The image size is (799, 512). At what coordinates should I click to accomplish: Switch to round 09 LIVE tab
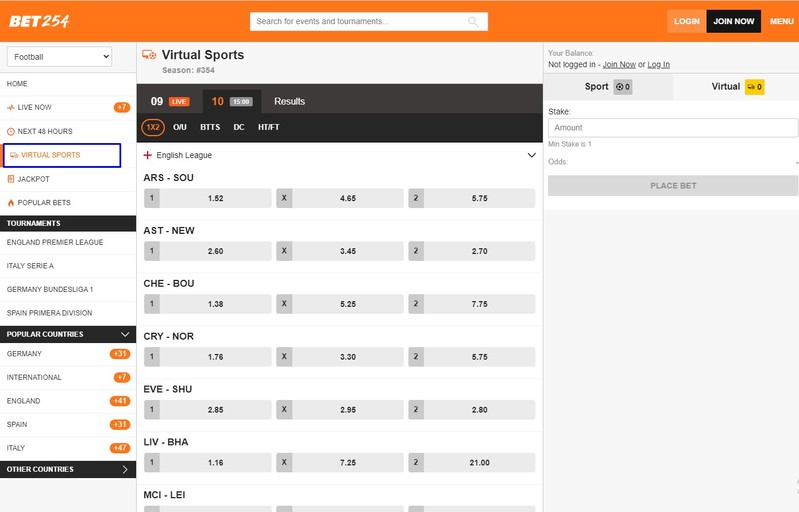point(170,101)
